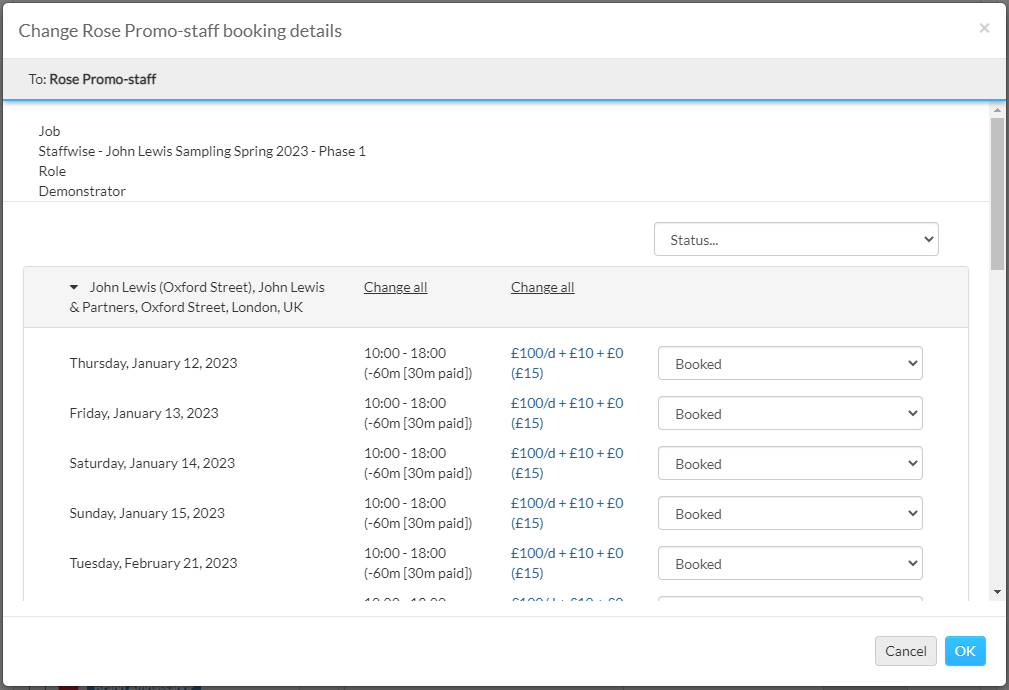Click the date Tuesday, February 21, 2023
The width and height of the screenshot is (1009, 690).
click(153, 563)
